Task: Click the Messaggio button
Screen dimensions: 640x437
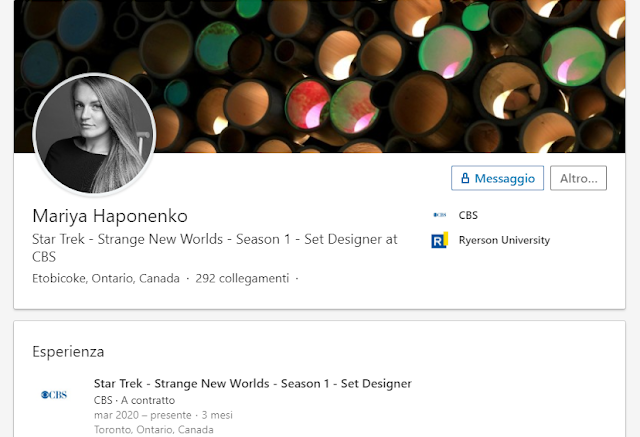Action: point(497,178)
